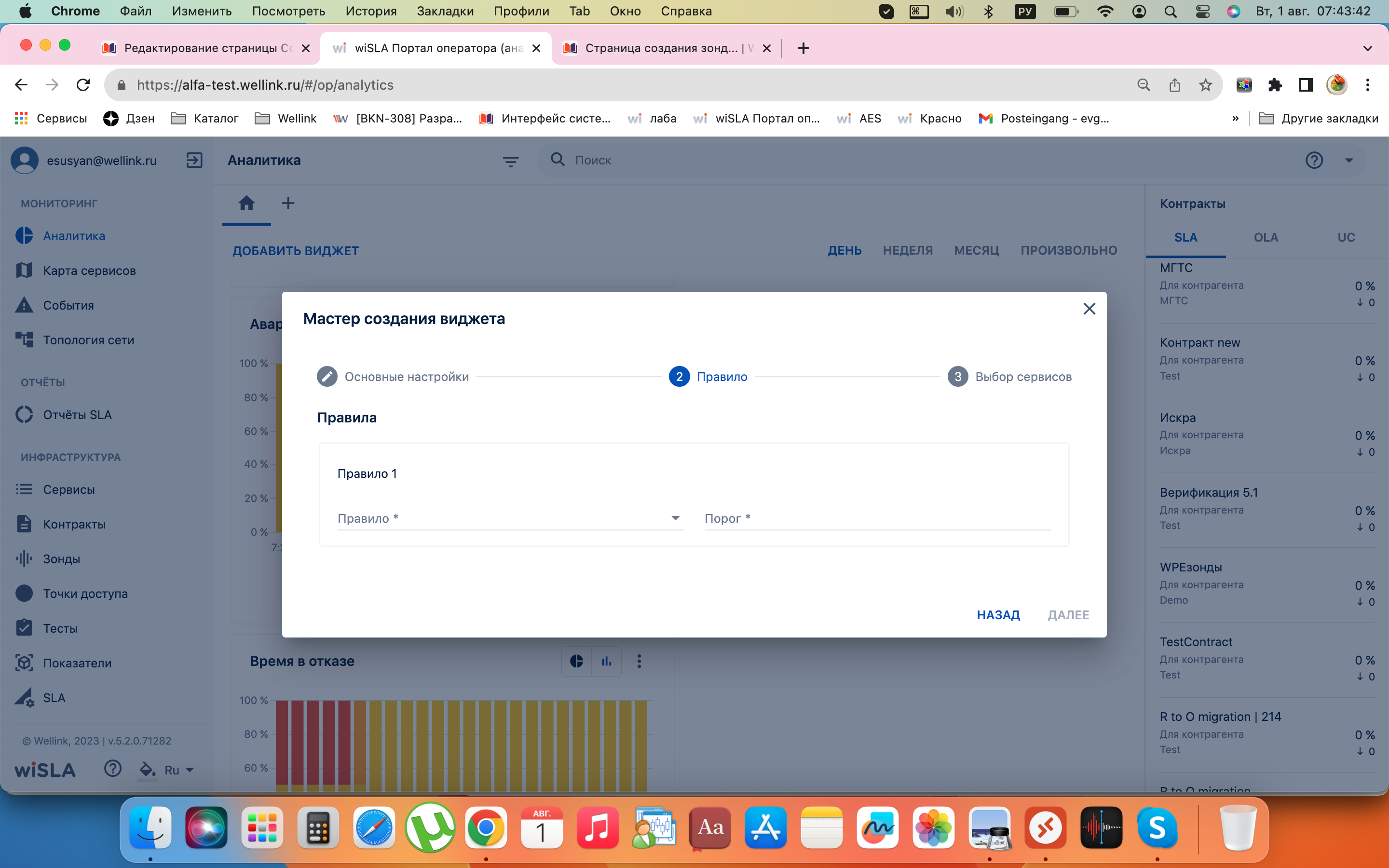Viewport: 1389px width, 868px height.
Task: Open Показатели in sidebar
Action: point(77,663)
